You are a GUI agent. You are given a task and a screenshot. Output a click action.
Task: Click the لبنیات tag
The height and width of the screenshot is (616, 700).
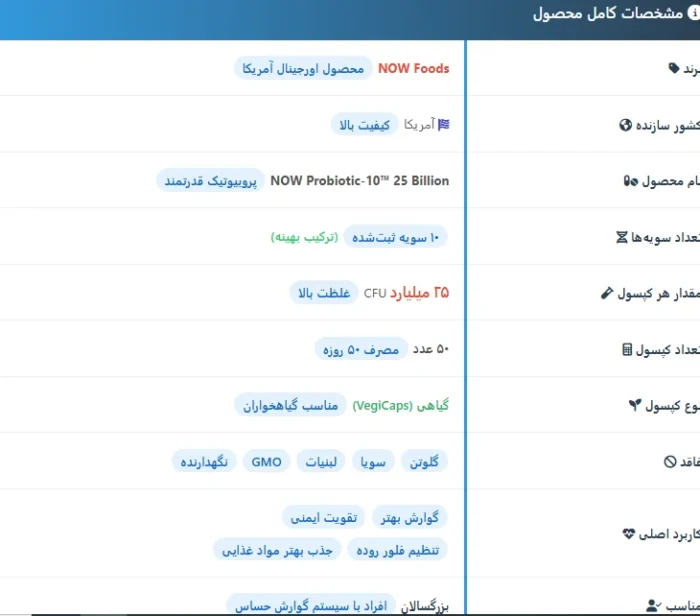(321, 462)
